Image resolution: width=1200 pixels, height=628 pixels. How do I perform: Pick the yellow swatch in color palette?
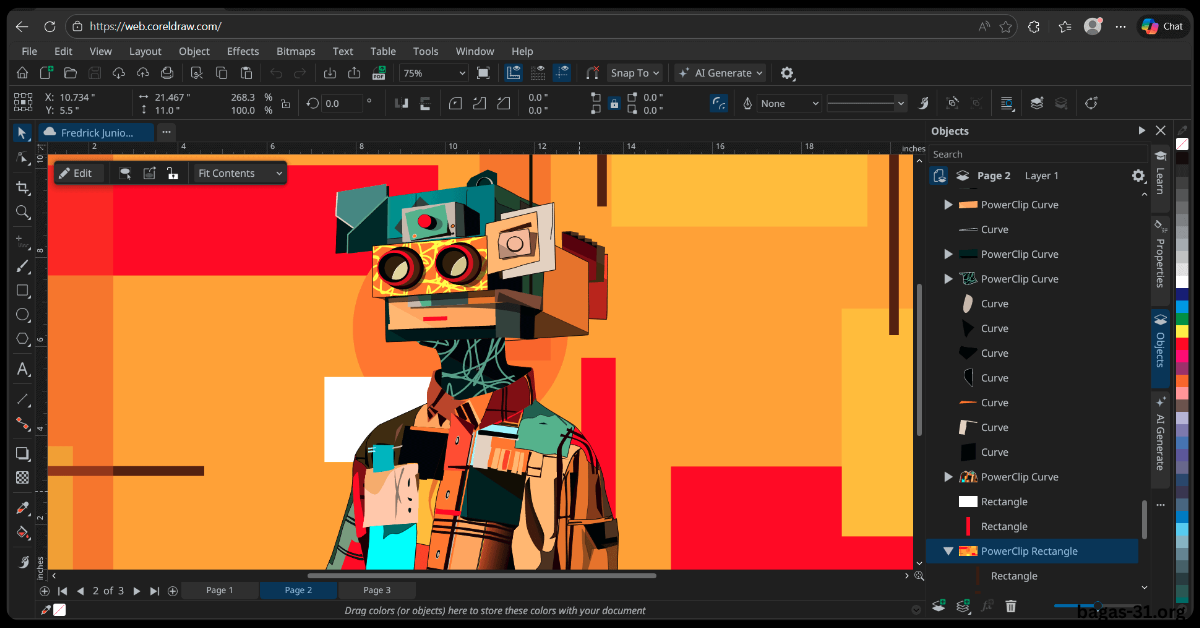tap(1182, 330)
